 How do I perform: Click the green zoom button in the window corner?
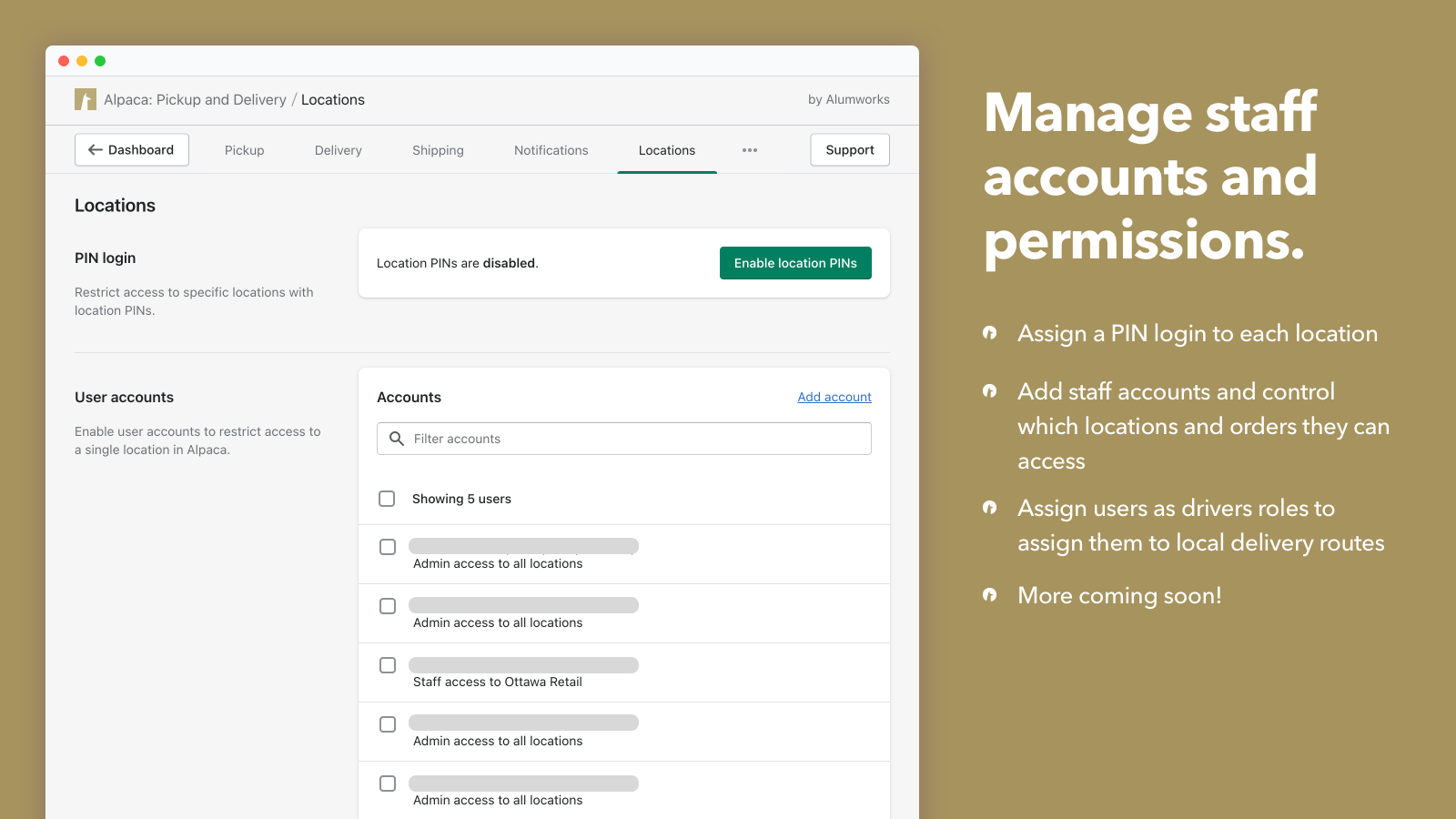99,60
